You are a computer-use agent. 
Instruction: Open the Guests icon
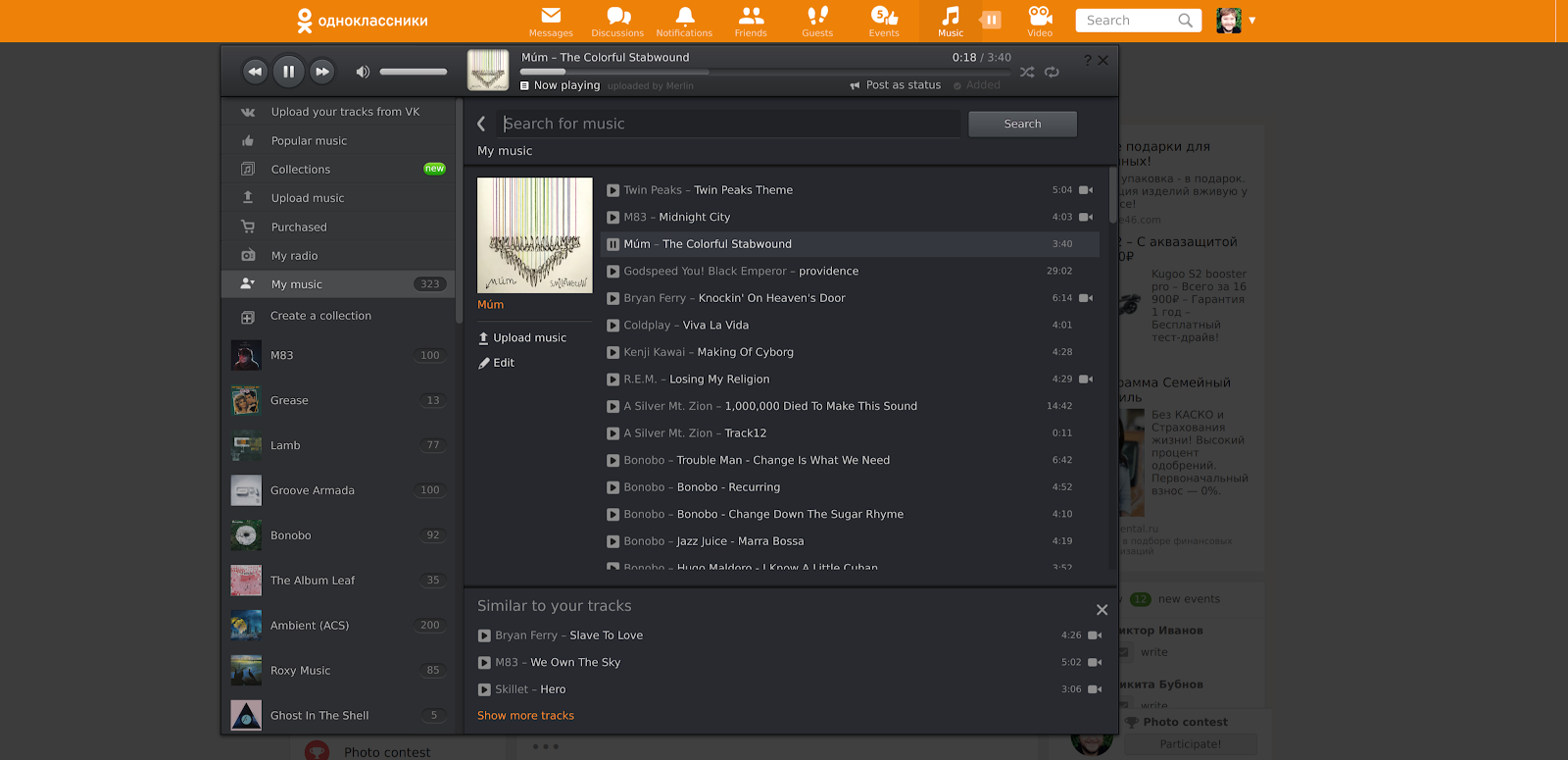817,21
